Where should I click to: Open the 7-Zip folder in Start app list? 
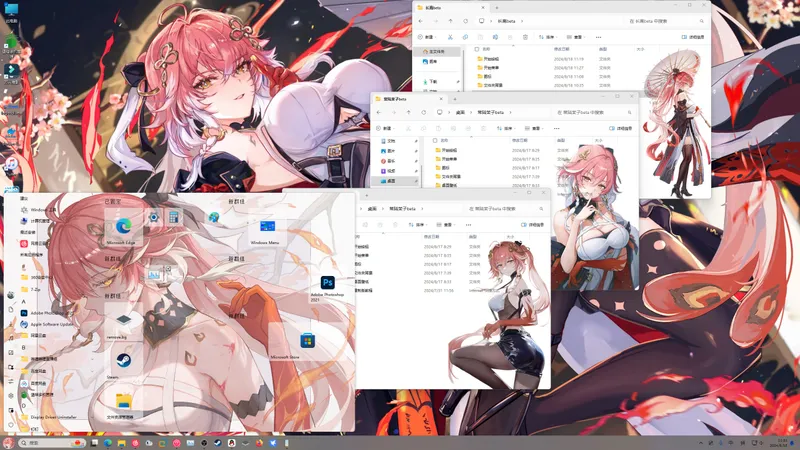[x=32, y=289]
